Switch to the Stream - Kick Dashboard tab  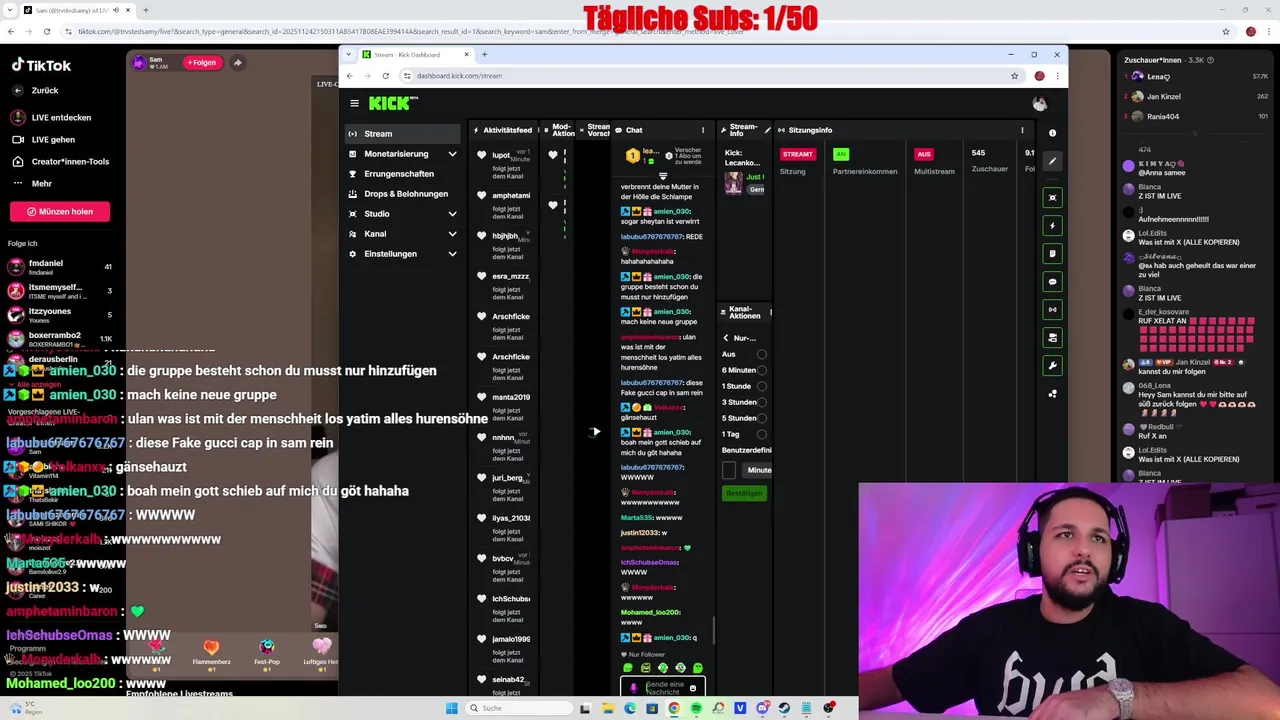click(x=415, y=55)
